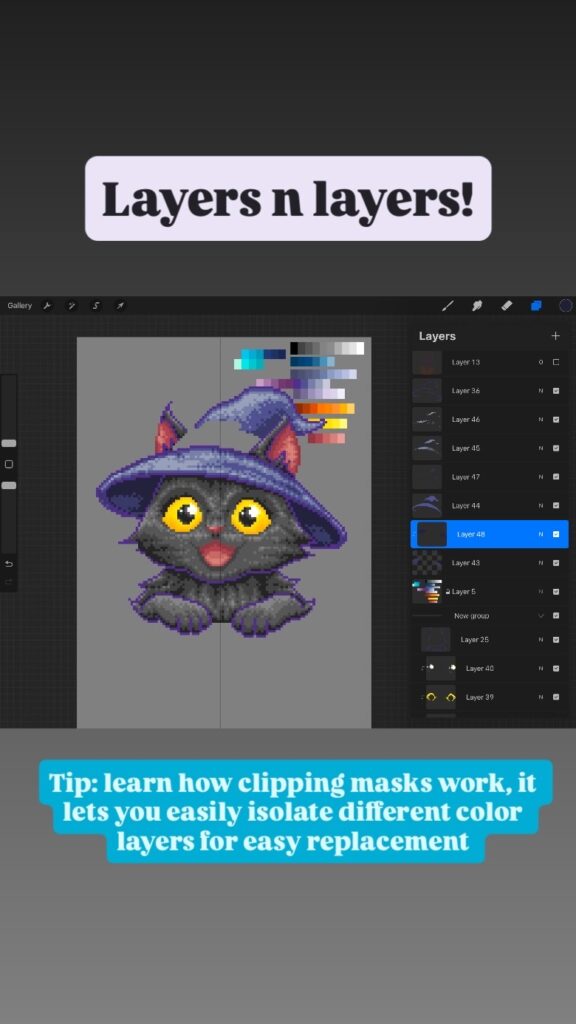Uncheck visibility of Layer 48
The height and width of the screenshot is (1024, 576).
point(556,534)
